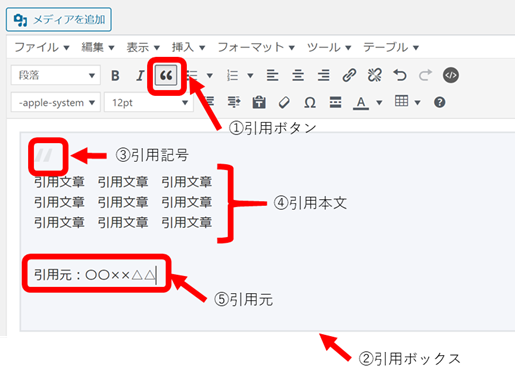The height and width of the screenshot is (377, 515).
Task: Expand bulleted list style options
Action: [210, 76]
